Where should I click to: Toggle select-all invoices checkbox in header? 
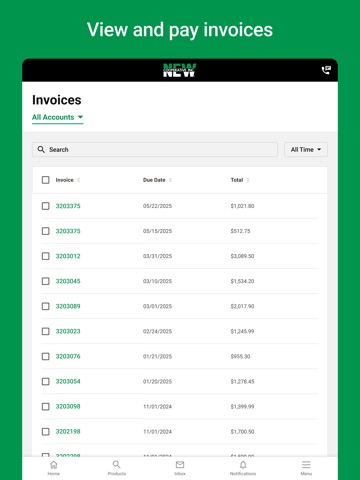[46, 180]
